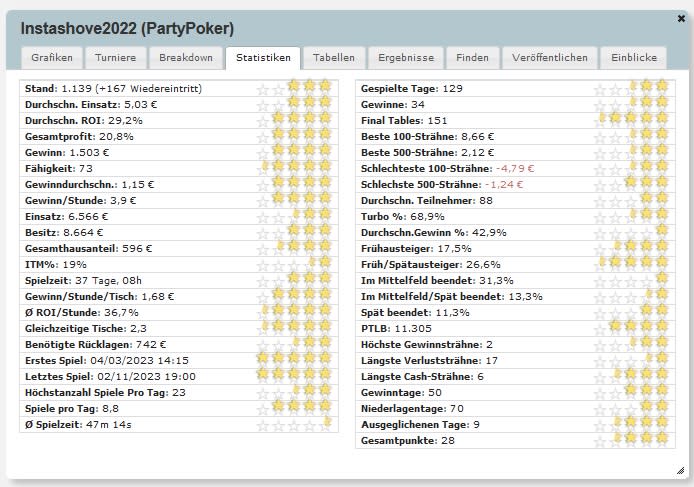Screen dimensions: 694x487
Task: Click the star rating for Schlechteste 100-Strähne
Action: coord(631,168)
